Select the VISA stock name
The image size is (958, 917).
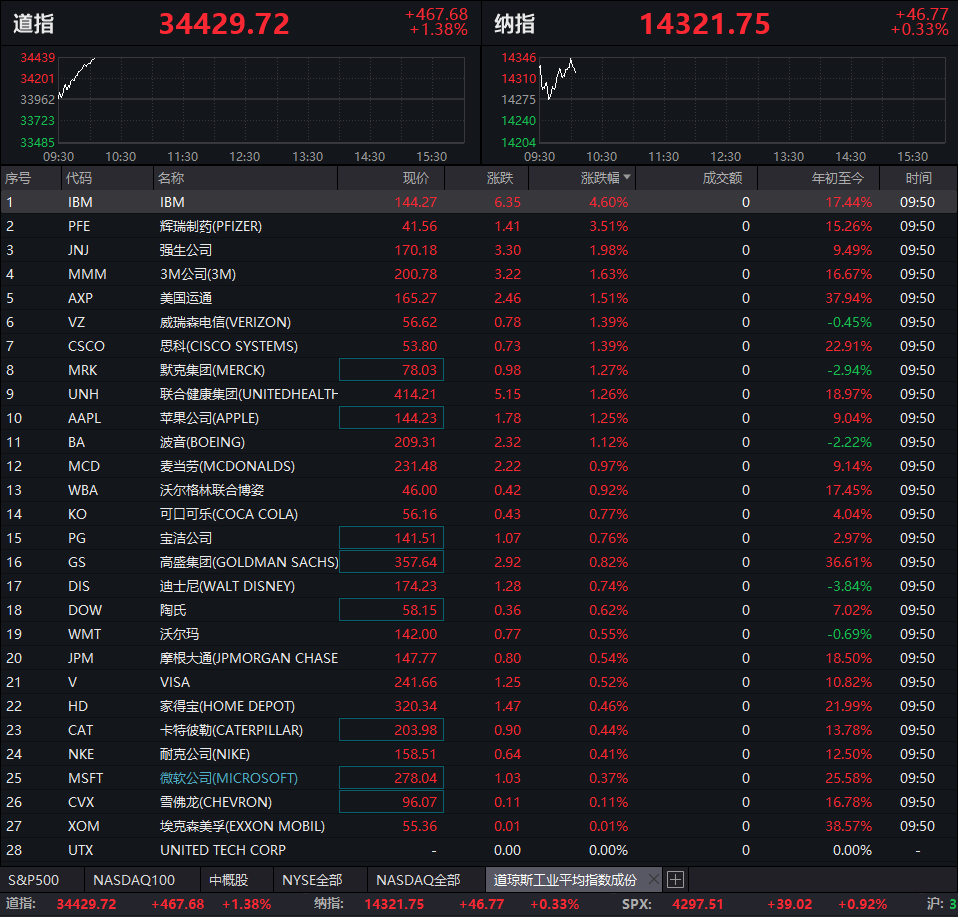tap(175, 682)
